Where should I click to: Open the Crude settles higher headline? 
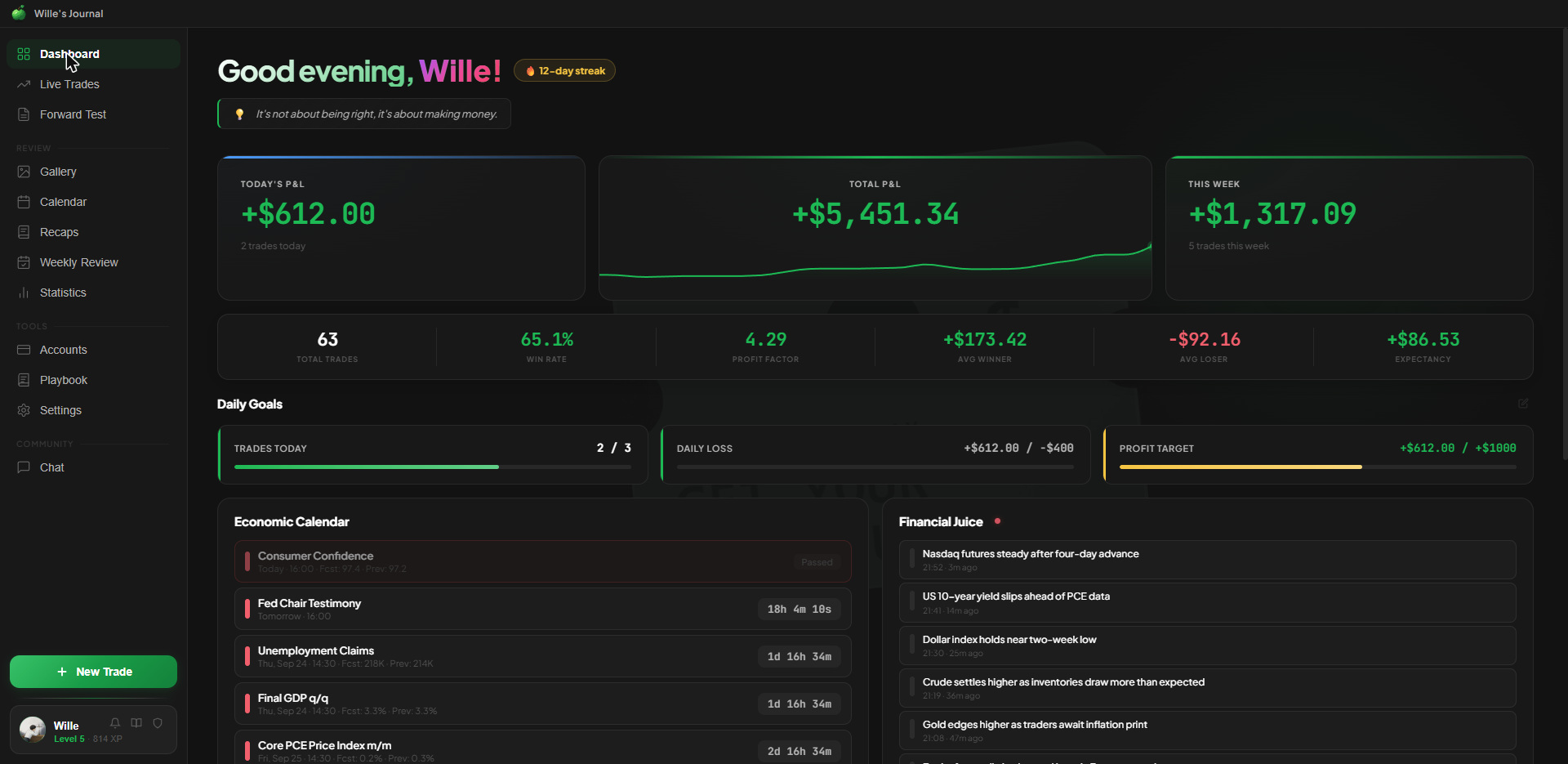[x=1208, y=688]
